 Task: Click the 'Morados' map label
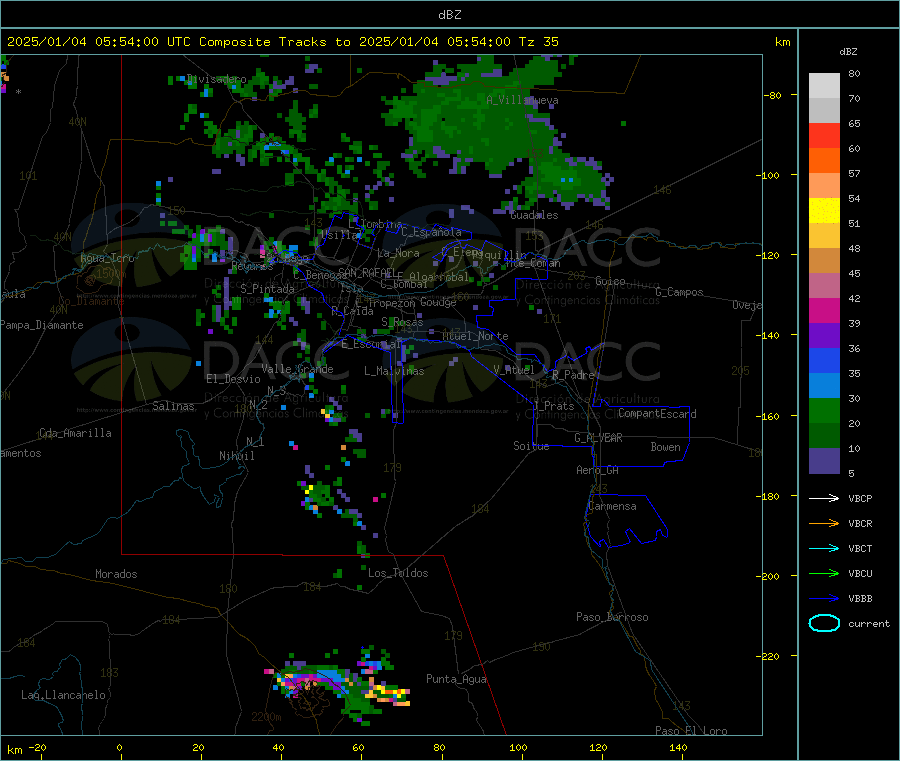coord(116,574)
